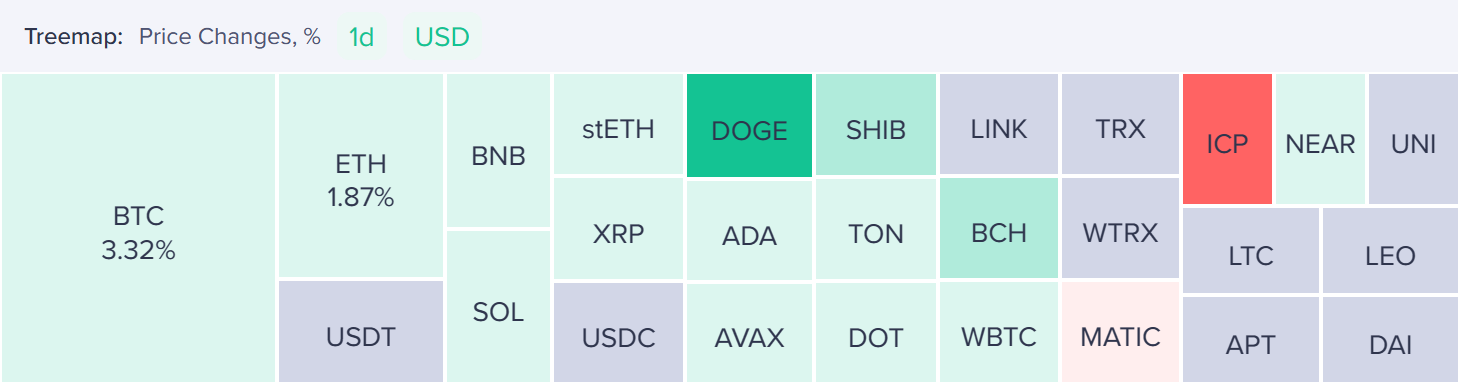Select the UNI tile

pos(1413,140)
